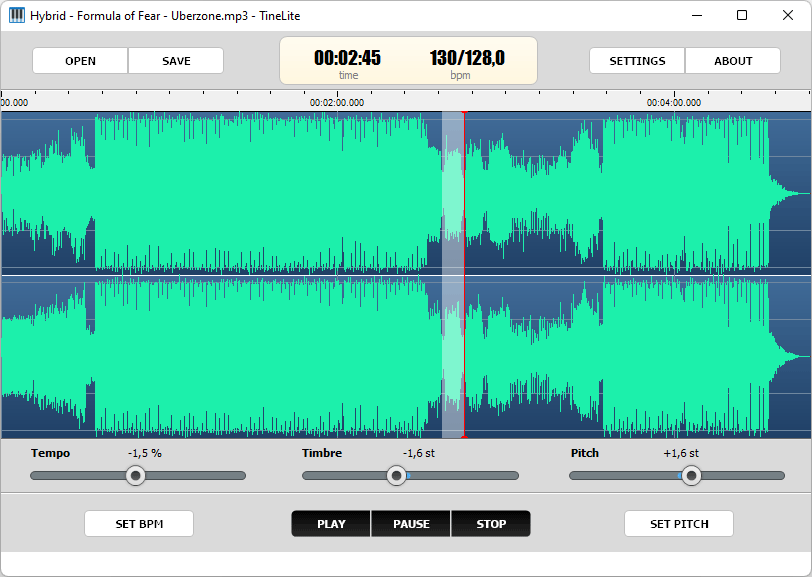
Task: Click the SET PITCH button
Action: (x=679, y=524)
